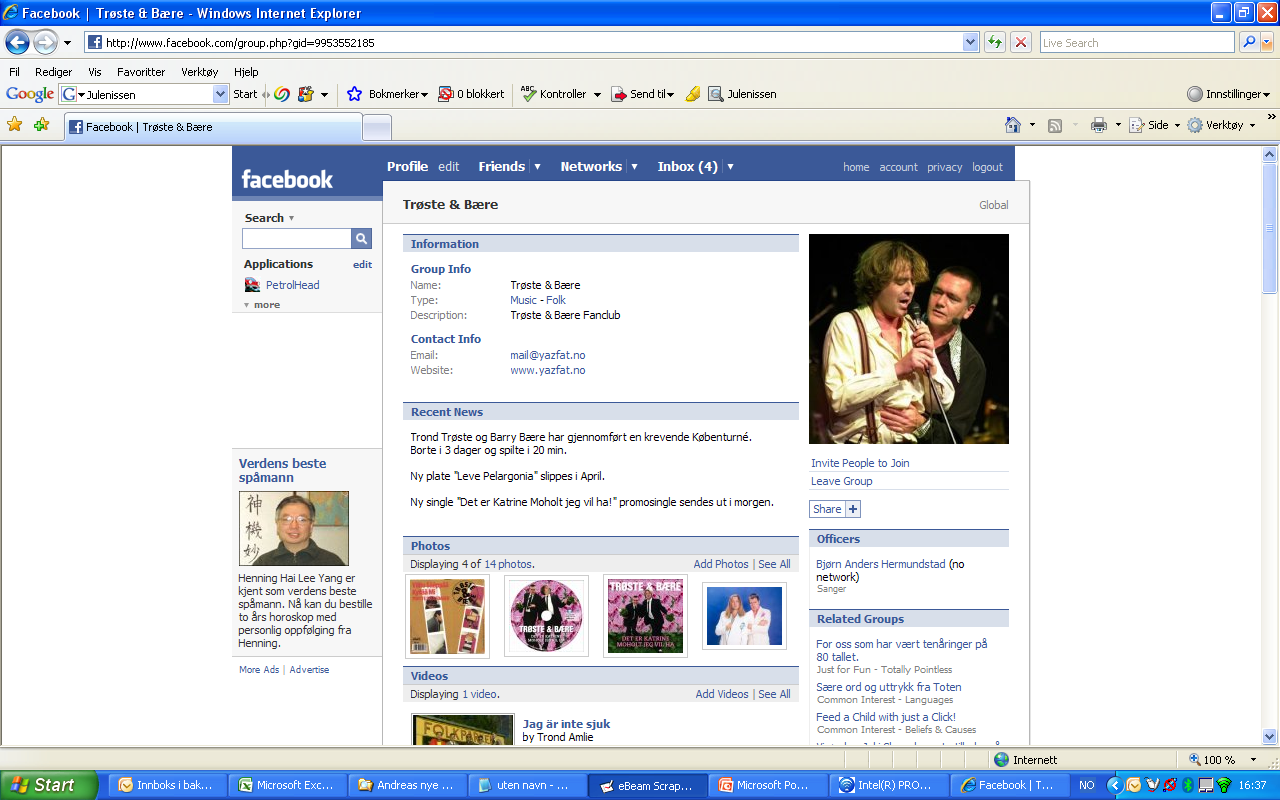This screenshot has width=1280, height=800.
Task: Open the Friends menu dropdown arrow
Action: pyautogui.click(x=537, y=167)
